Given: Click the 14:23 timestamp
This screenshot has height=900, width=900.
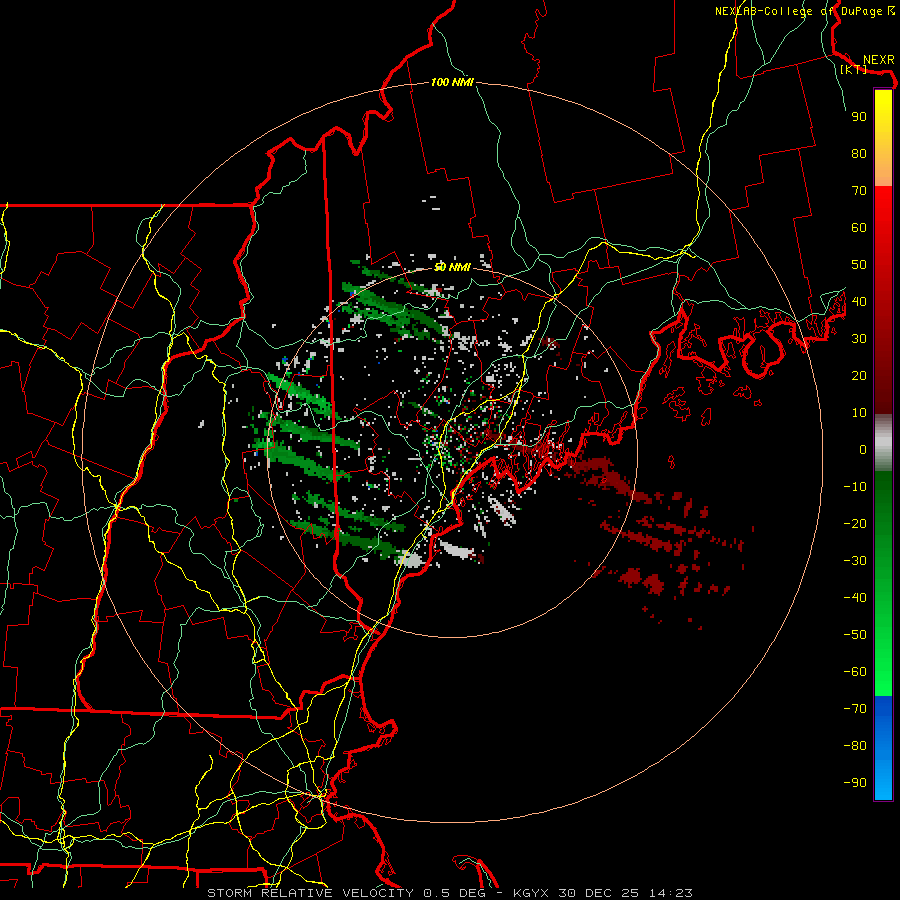Looking at the screenshot, I should pyautogui.click(x=671, y=893).
